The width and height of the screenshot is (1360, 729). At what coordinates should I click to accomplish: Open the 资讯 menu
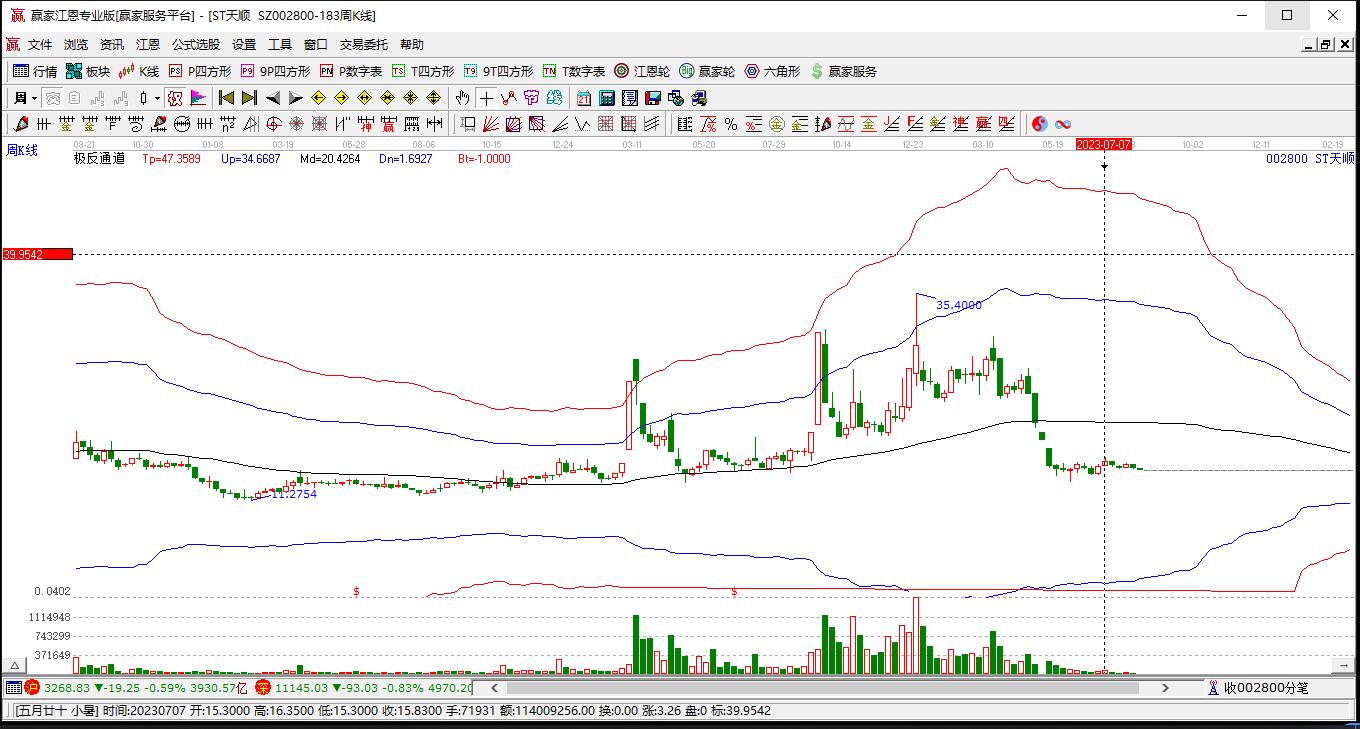tap(112, 45)
